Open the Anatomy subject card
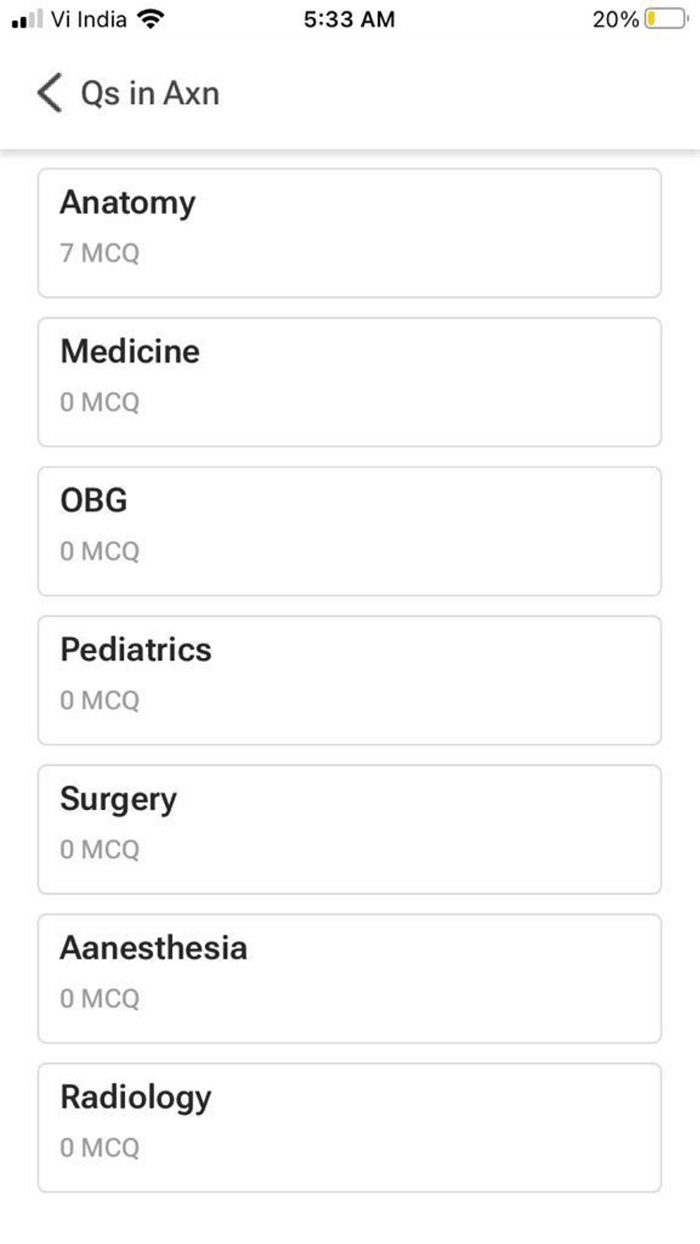 point(349,233)
